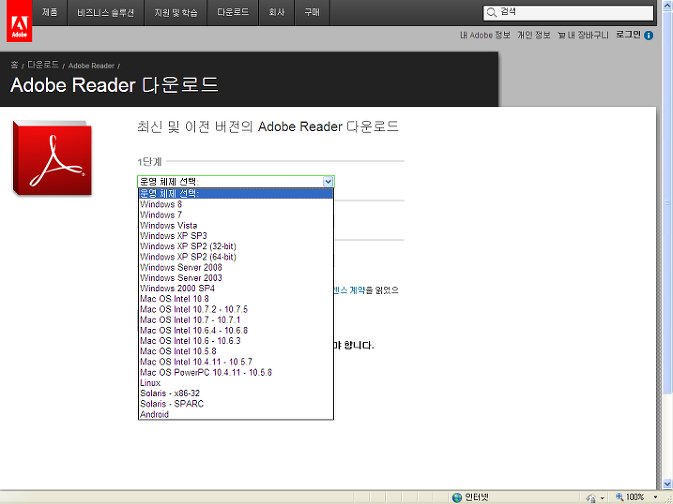
Task: Select Linux option
Action: (x=236, y=383)
